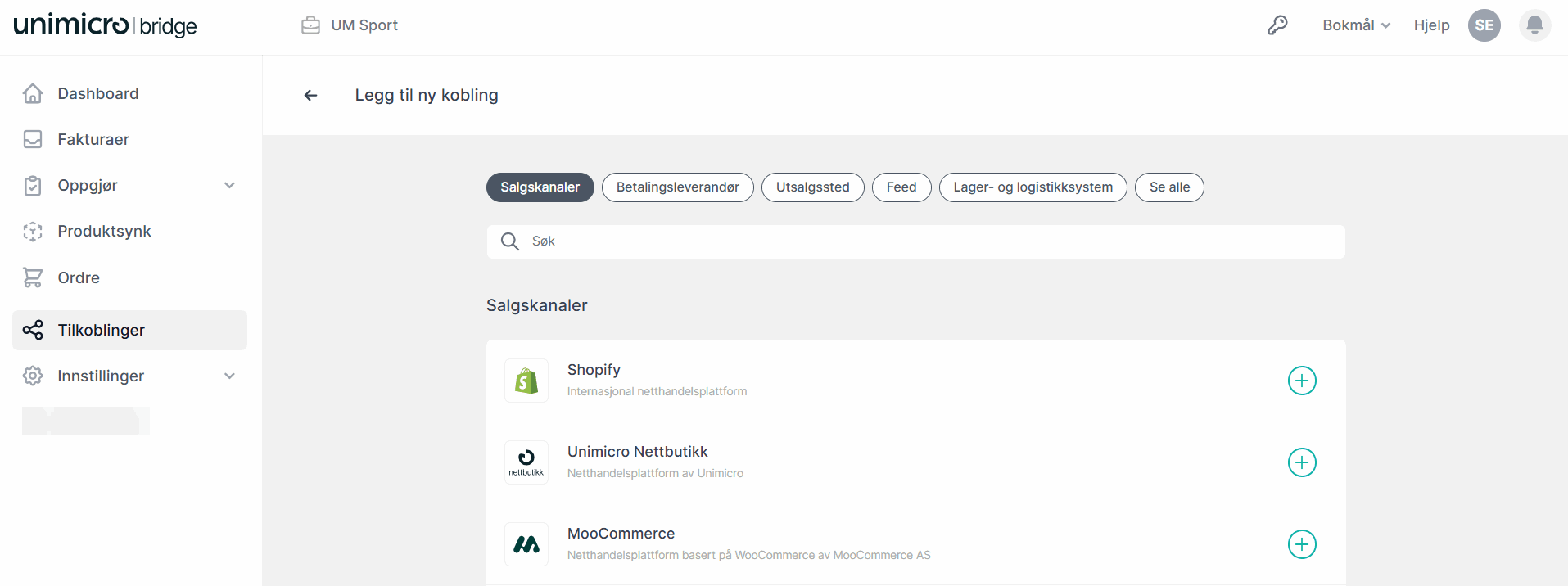This screenshot has width=1568, height=586.
Task: Add Unimicro Nettbutikk with plus icon
Action: tap(1301, 462)
